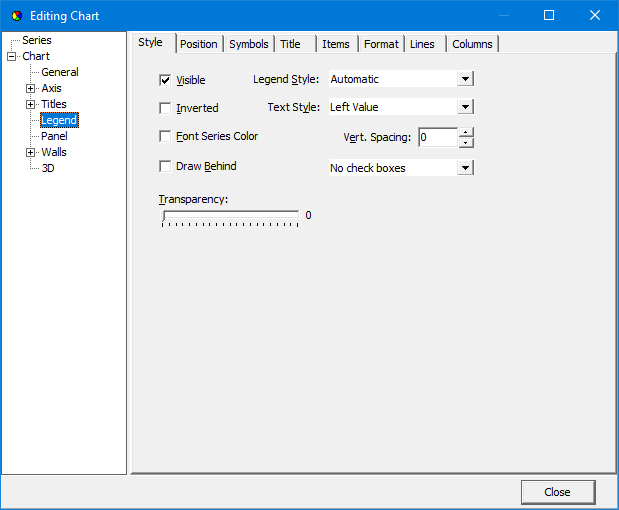Viewport: 619px width, 510px height.
Task: Toggle Font Series Color checkbox
Action: (165, 136)
